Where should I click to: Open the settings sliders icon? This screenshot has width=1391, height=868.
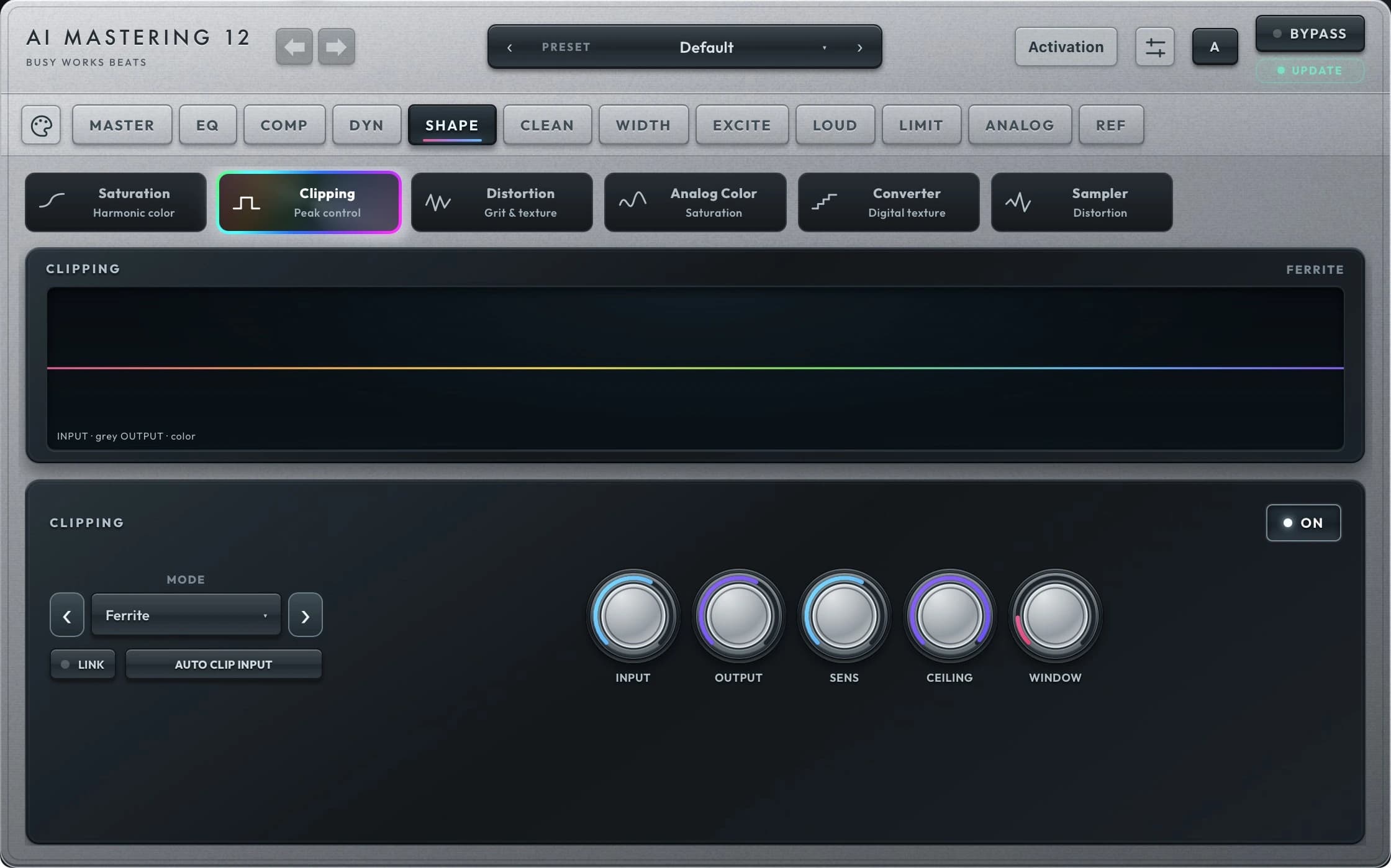click(1155, 47)
